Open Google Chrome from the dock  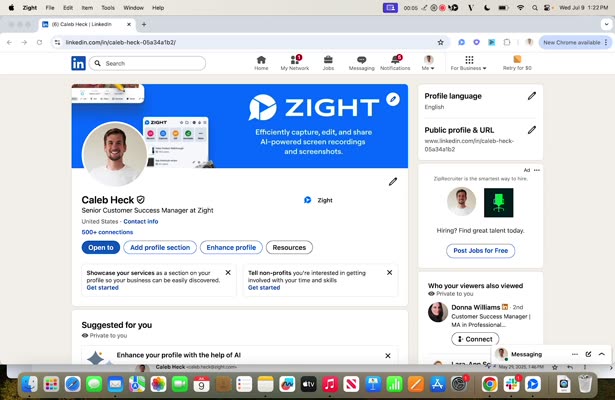489,384
